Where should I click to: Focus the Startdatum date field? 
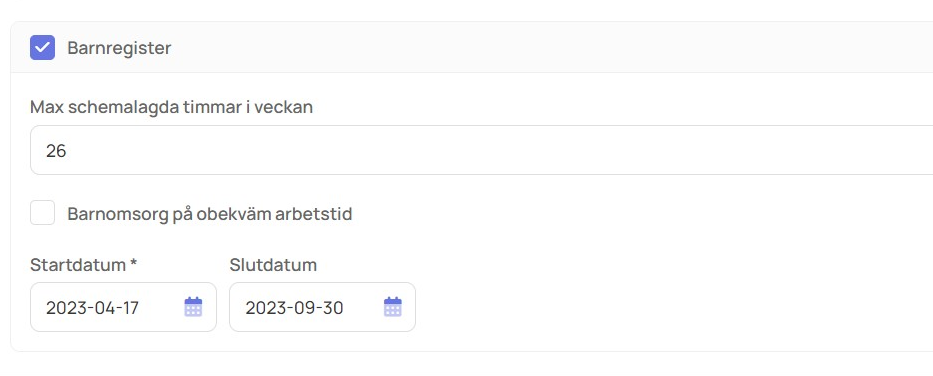(123, 307)
